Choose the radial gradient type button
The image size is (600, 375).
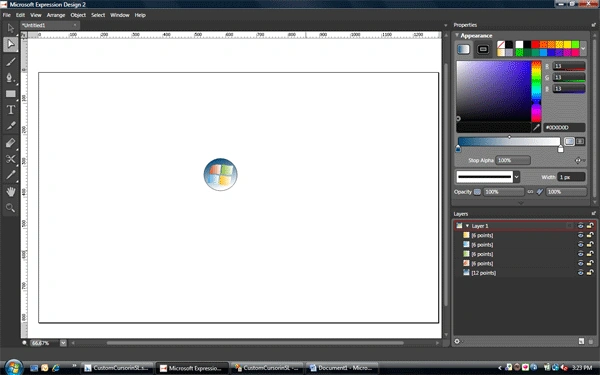pos(580,142)
